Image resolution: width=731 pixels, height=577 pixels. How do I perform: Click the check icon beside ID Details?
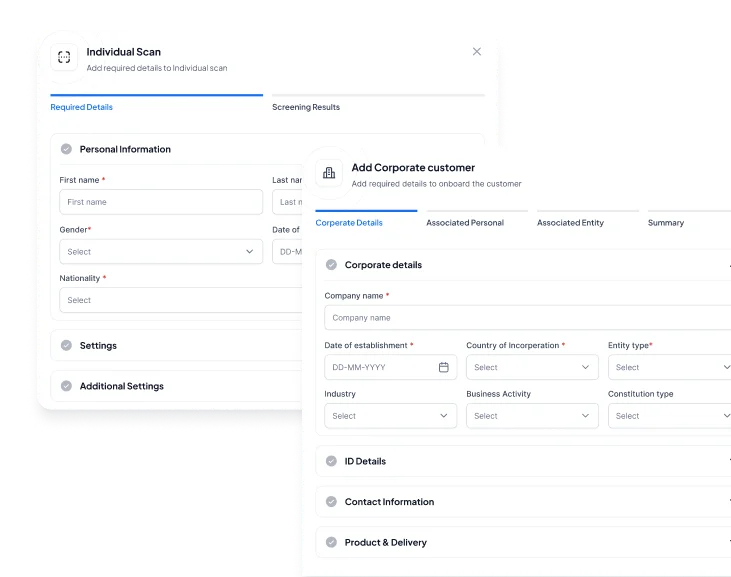click(x=331, y=461)
